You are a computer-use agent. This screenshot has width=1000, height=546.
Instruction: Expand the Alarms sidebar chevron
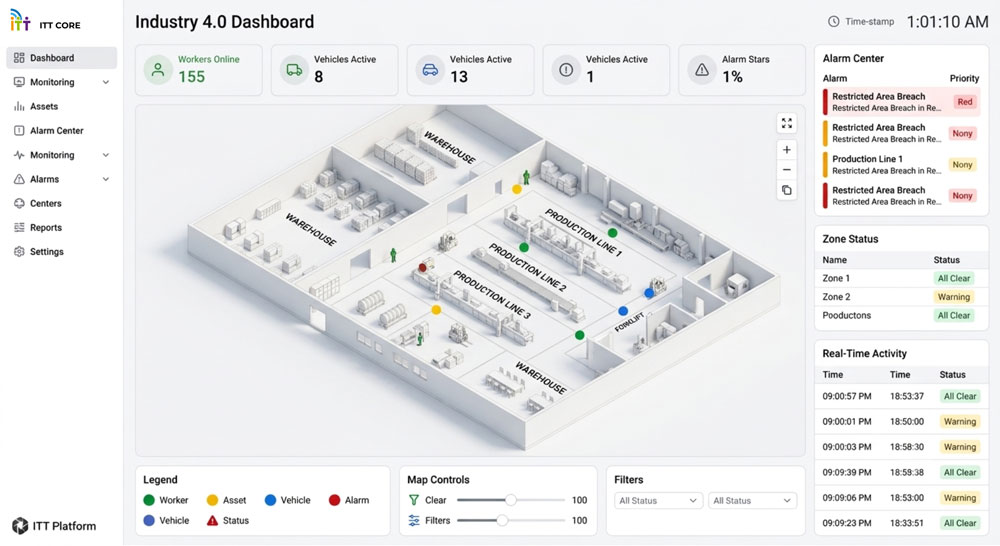click(106, 179)
